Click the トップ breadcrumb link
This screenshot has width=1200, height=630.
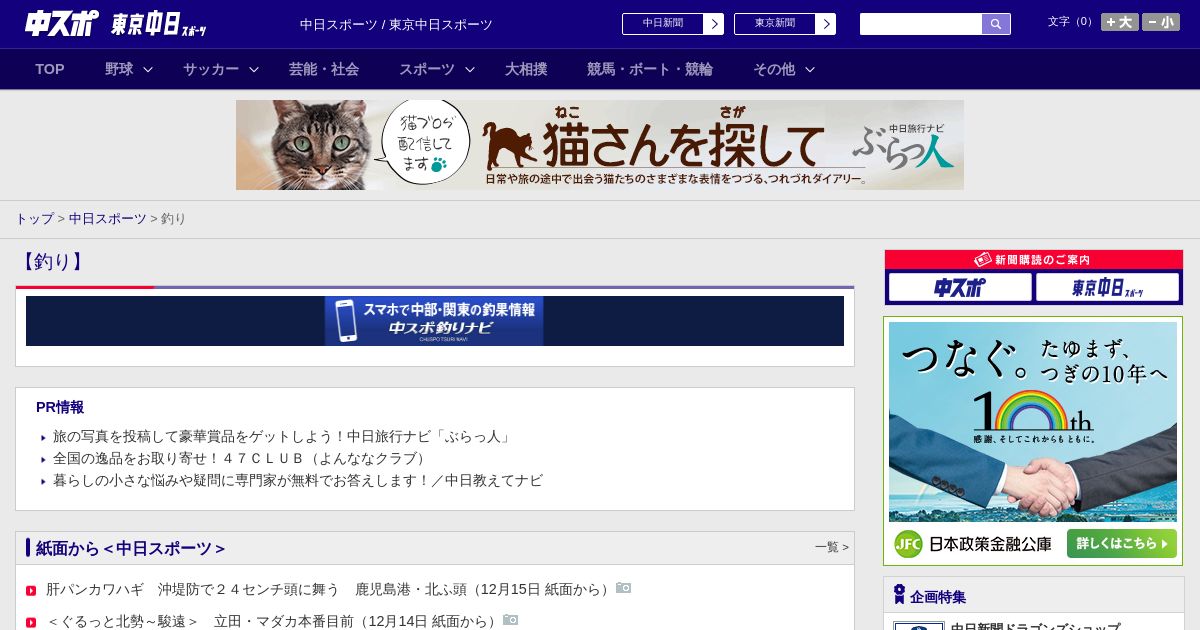34,218
